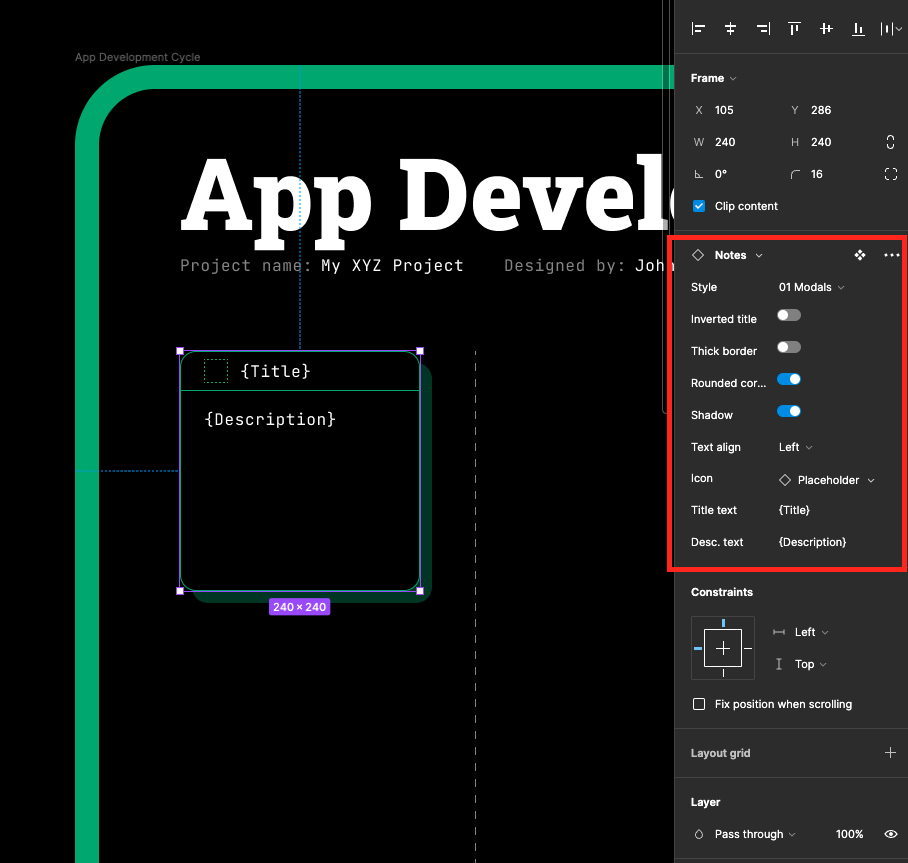Select the align horizontal centers icon
This screenshot has width=908, height=863.
[x=729, y=28]
